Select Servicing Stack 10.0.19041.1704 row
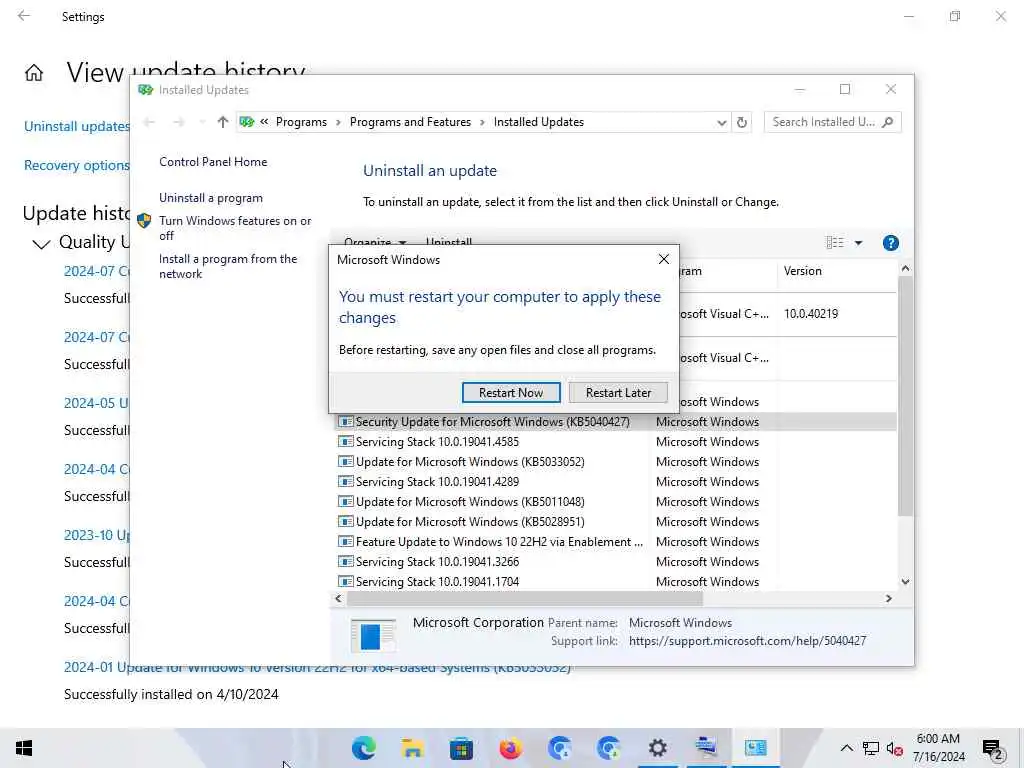Screen dimensions: 1024x768 (616, 582)
